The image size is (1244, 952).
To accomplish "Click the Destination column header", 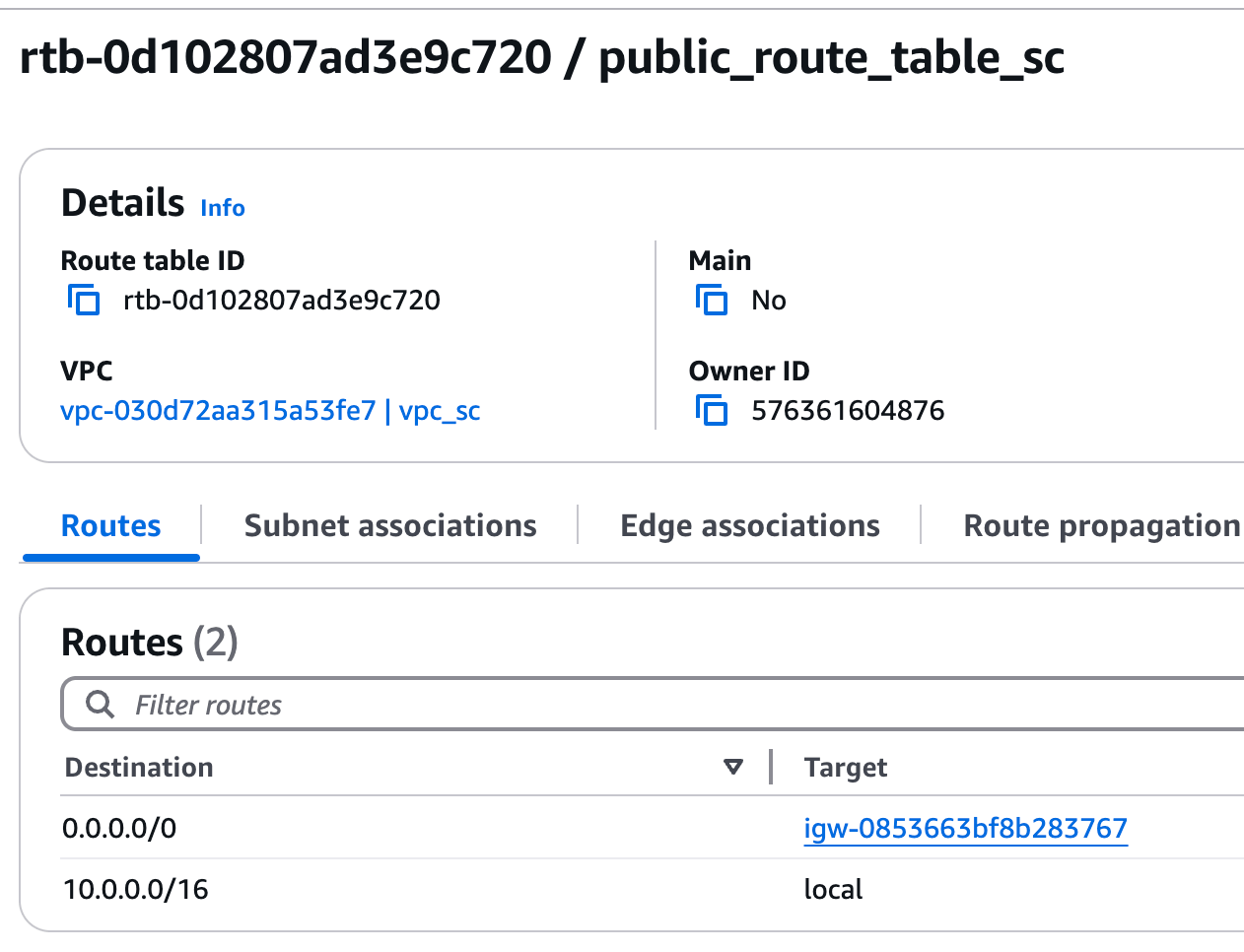I will (x=139, y=767).
